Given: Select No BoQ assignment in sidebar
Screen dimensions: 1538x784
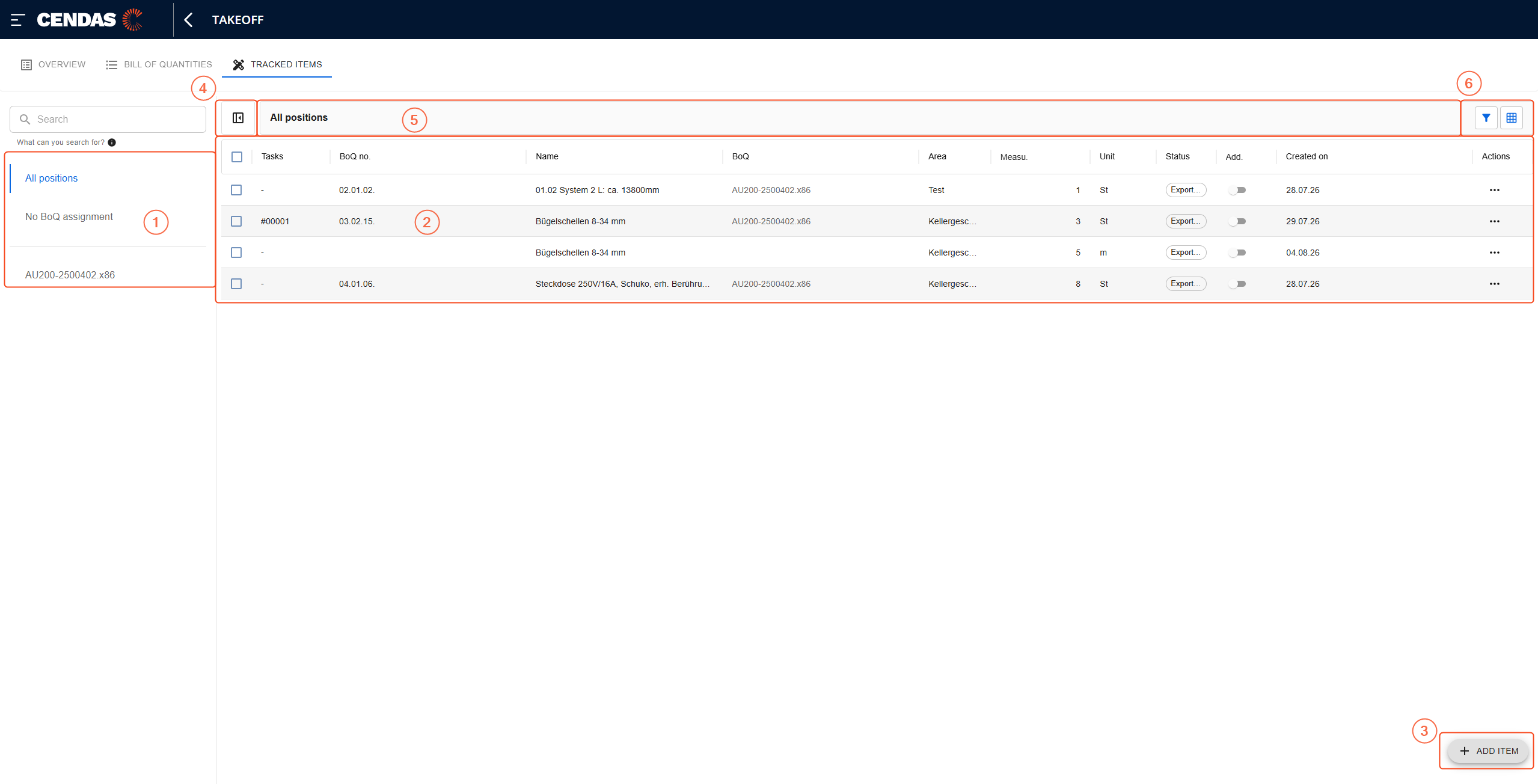Looking at the screenshot, I should (x=108, y=216).
